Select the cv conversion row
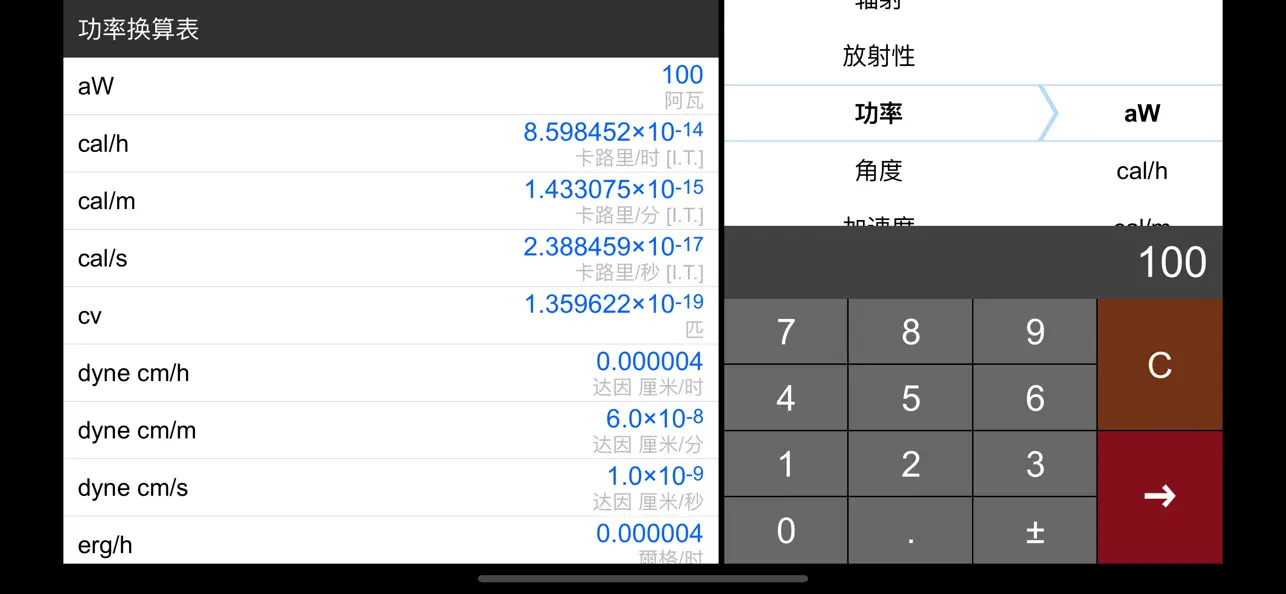The image size is (1286, 594). coord(390,313)
